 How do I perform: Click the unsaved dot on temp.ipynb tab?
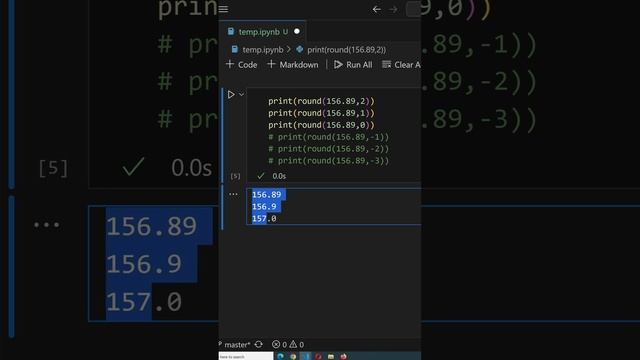[297, 31]
